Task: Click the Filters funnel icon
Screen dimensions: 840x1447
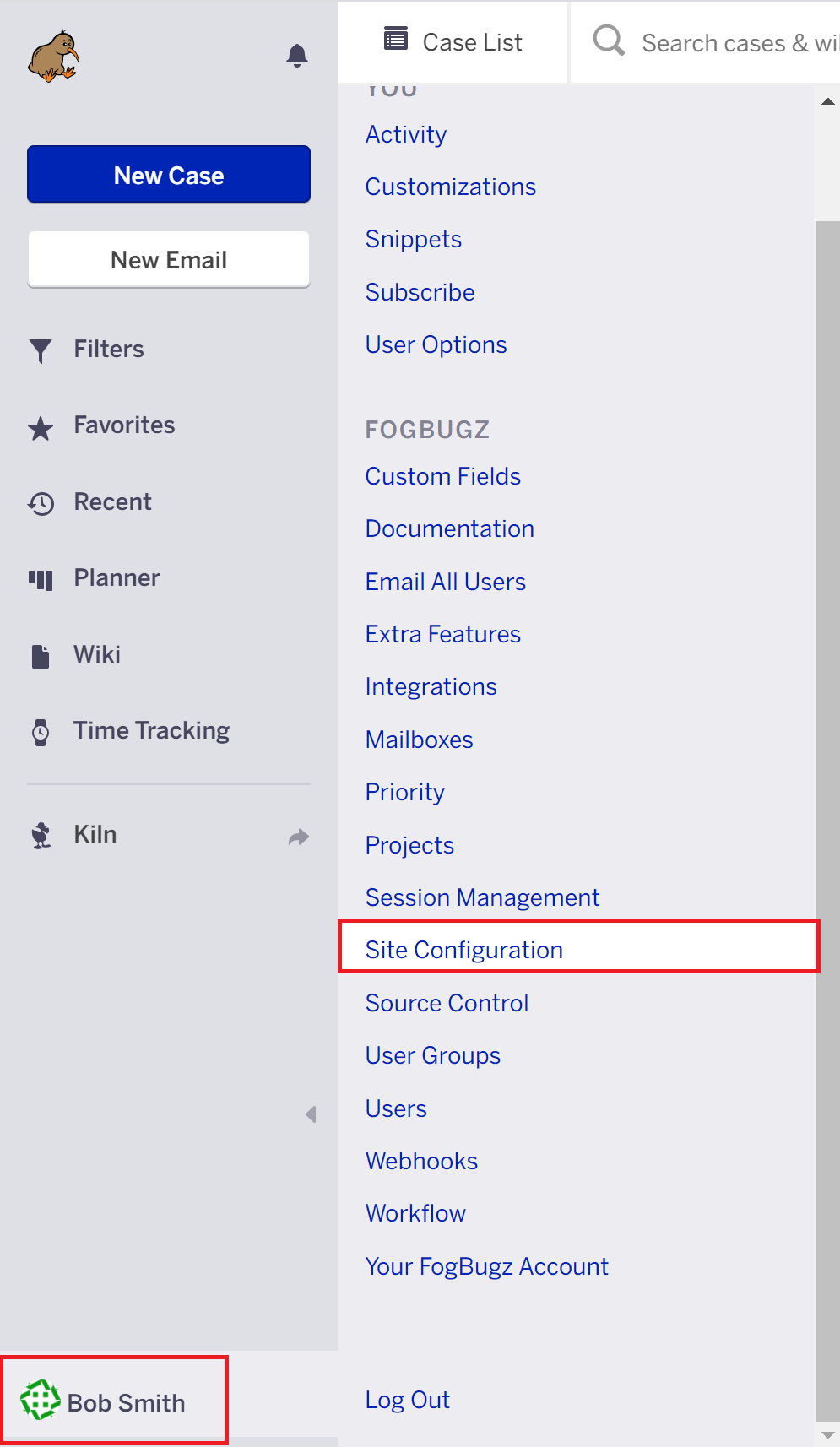Action: pyautogui.click(x=41, y=350)
